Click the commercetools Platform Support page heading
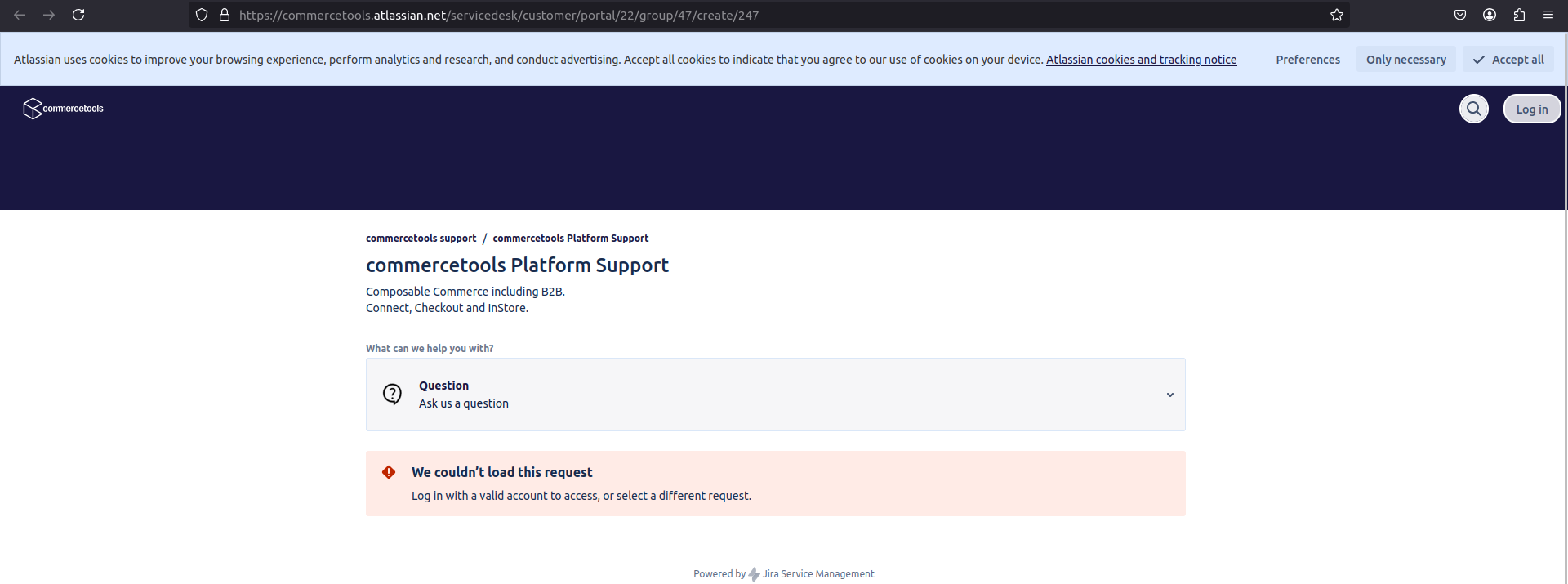The width and height of the screenshot is (1568, 584). [517, 265]
